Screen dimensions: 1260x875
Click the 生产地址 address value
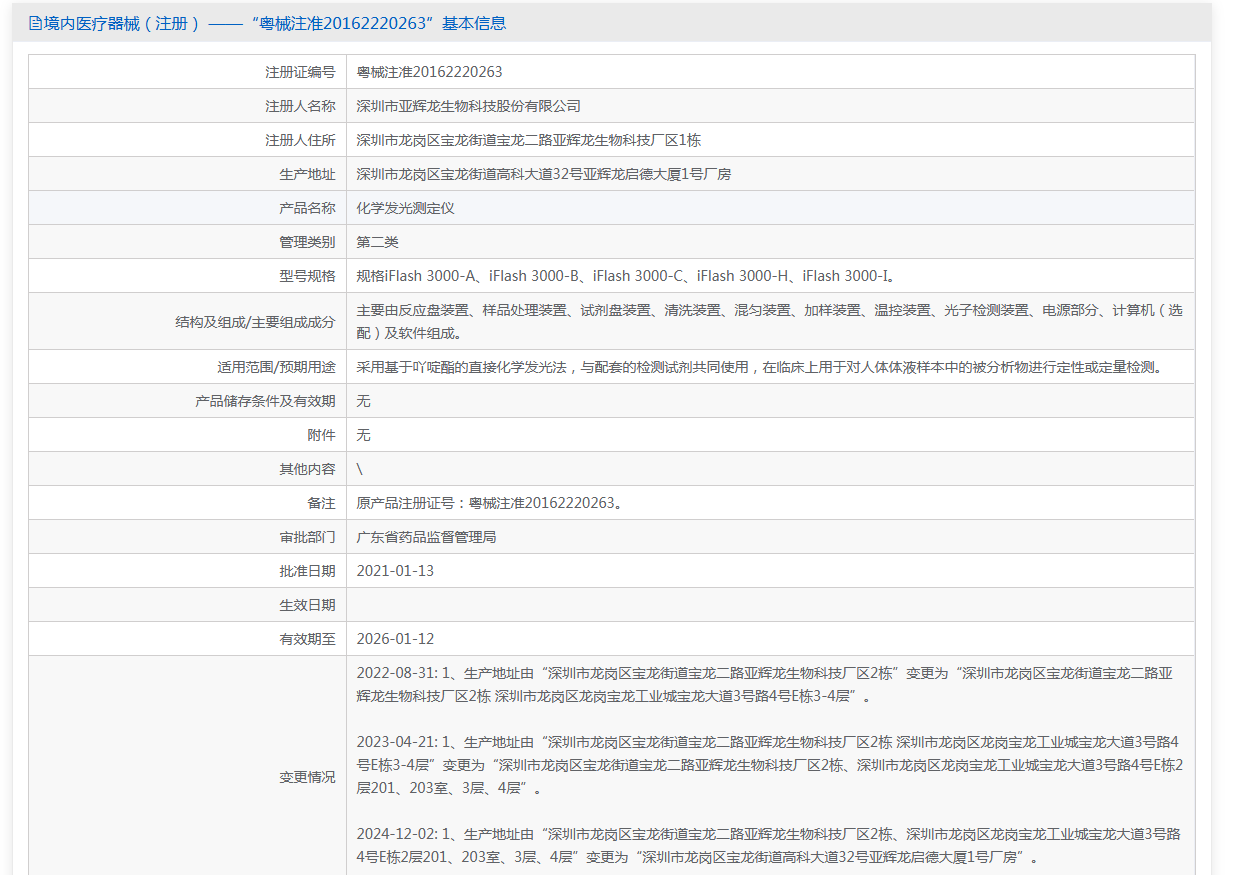coord(543,174)
